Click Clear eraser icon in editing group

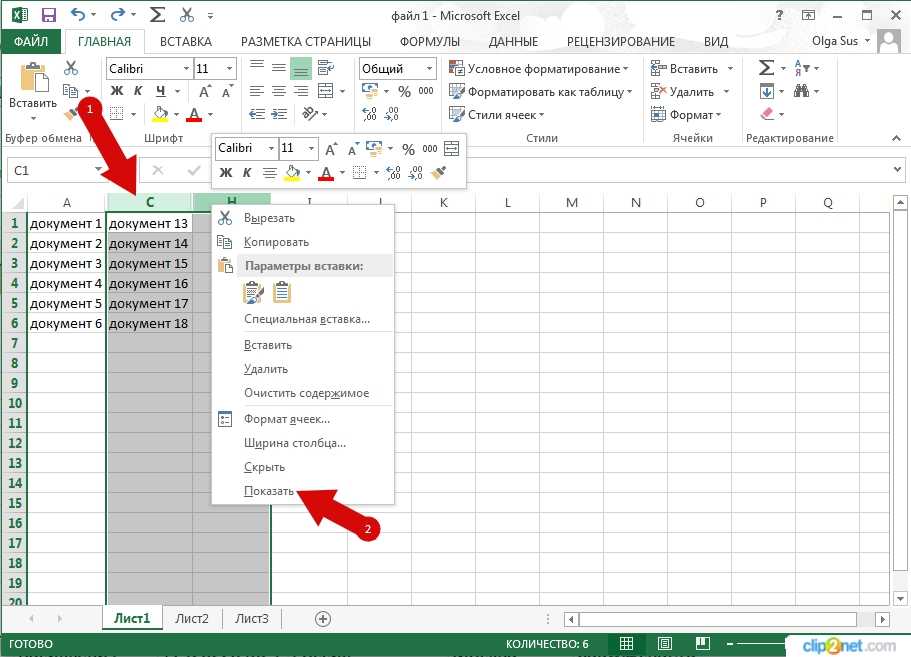[767, 114]
